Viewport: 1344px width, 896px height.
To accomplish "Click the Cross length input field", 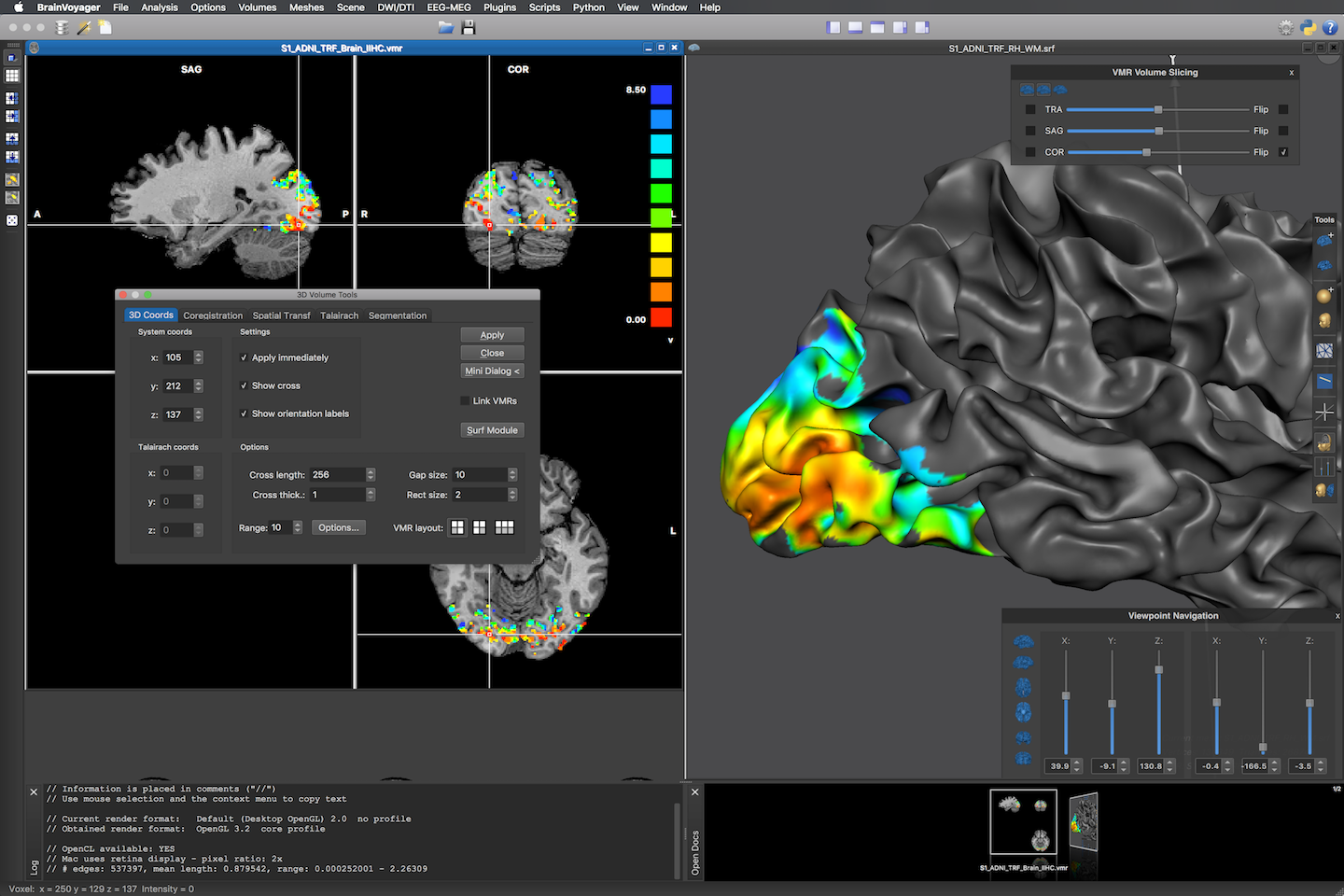I will (337, 474).
